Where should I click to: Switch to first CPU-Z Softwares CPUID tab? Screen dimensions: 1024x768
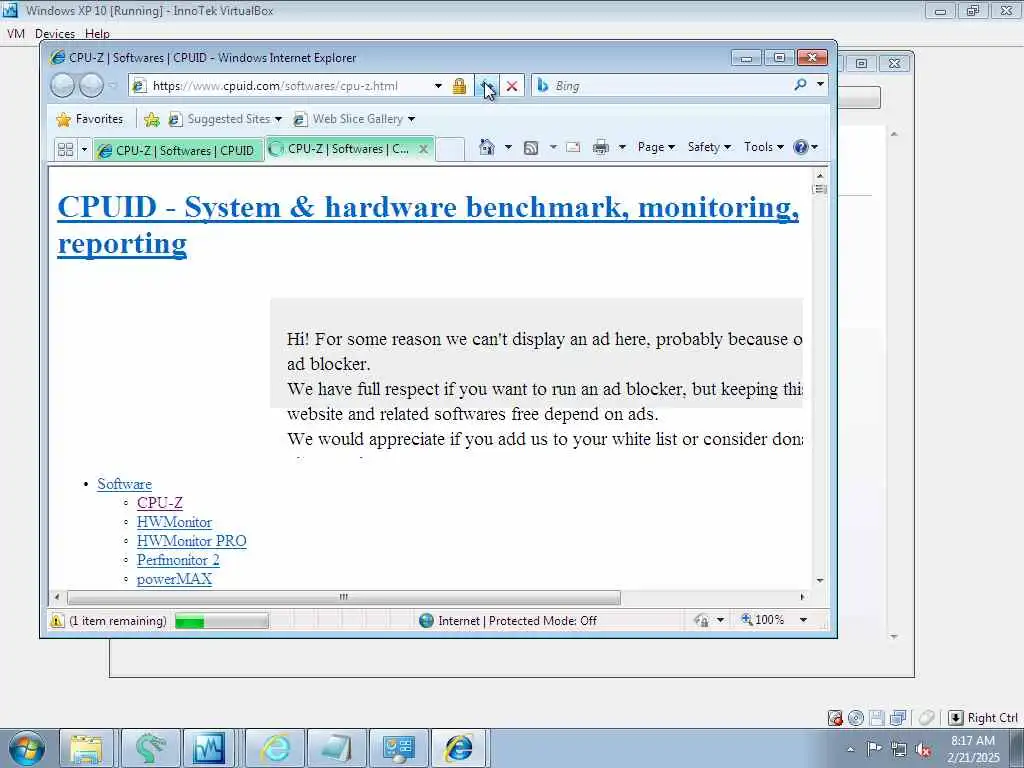coord(178,150)
